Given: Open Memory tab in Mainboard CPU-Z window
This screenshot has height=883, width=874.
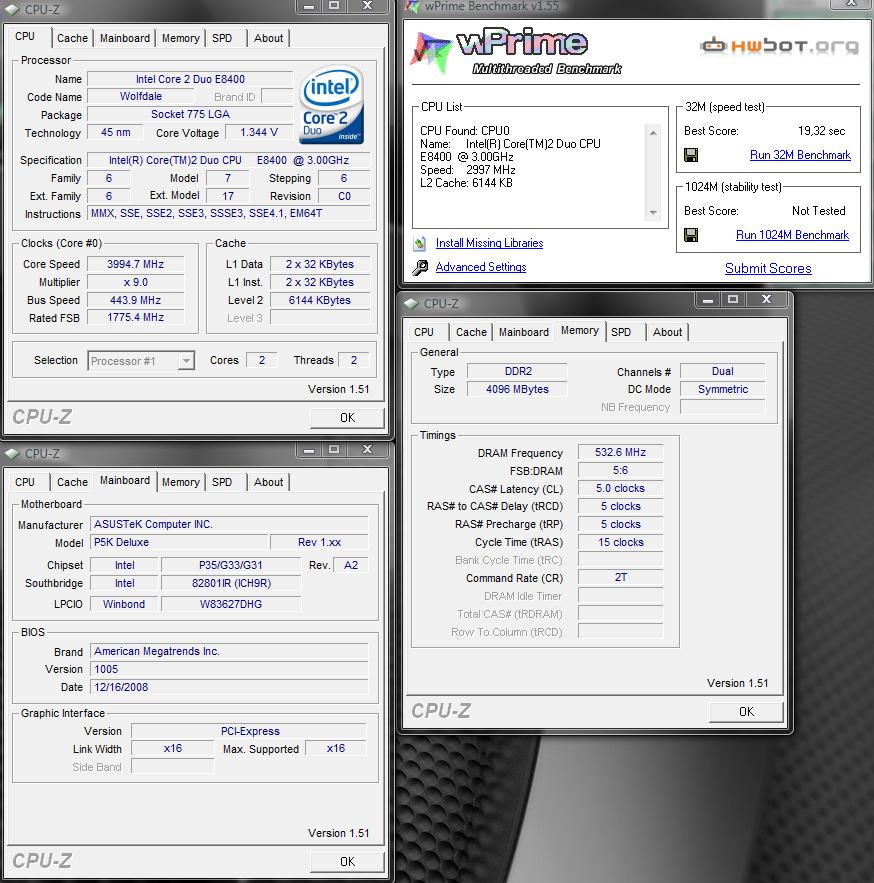Looking at the screenshot, I should point(181,482).
